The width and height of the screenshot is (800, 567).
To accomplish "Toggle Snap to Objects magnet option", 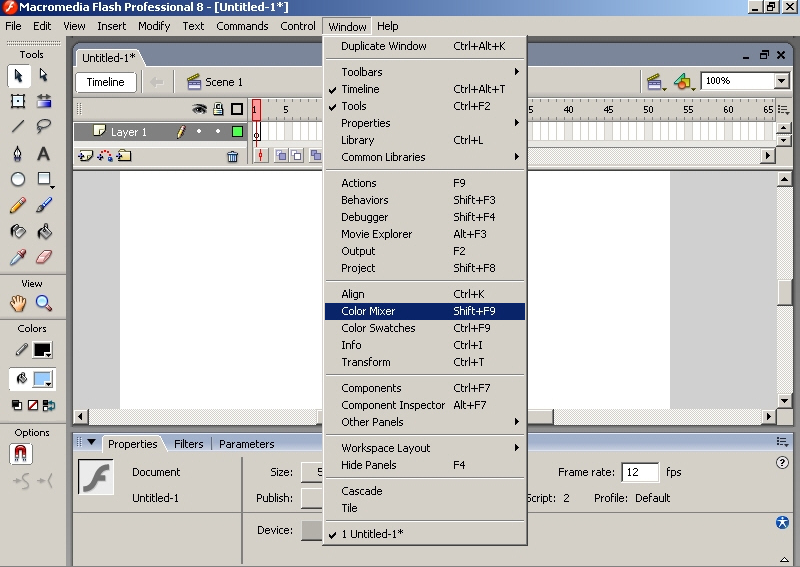I will coord(21,454).
